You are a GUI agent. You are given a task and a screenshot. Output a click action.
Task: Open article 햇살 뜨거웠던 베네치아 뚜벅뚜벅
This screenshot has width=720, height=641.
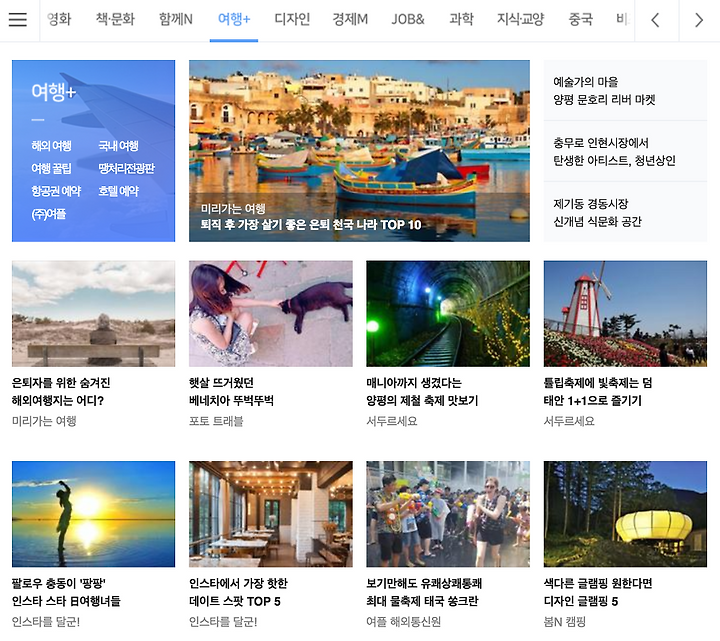click(231, 392)
